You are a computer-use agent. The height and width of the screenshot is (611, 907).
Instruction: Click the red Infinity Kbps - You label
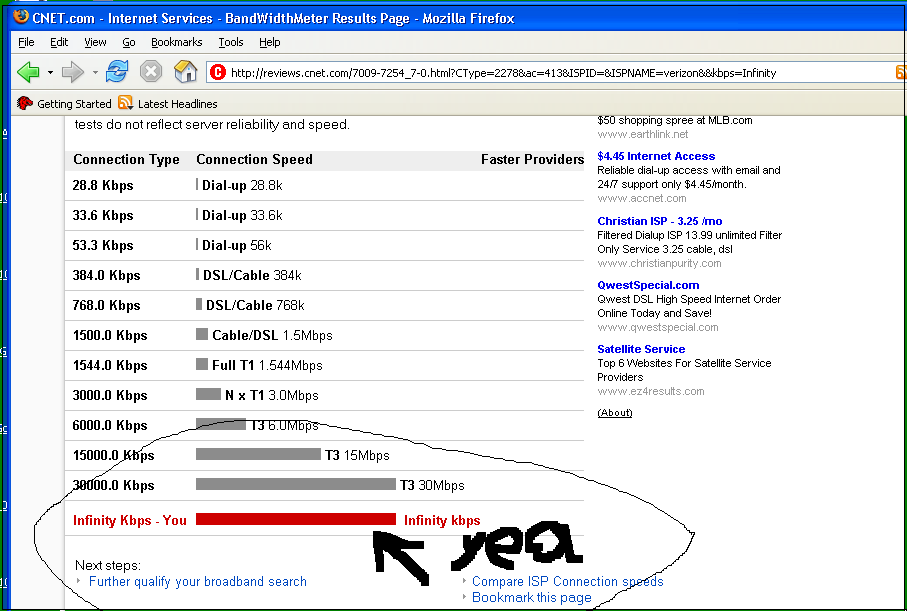(x=130, y=520)
